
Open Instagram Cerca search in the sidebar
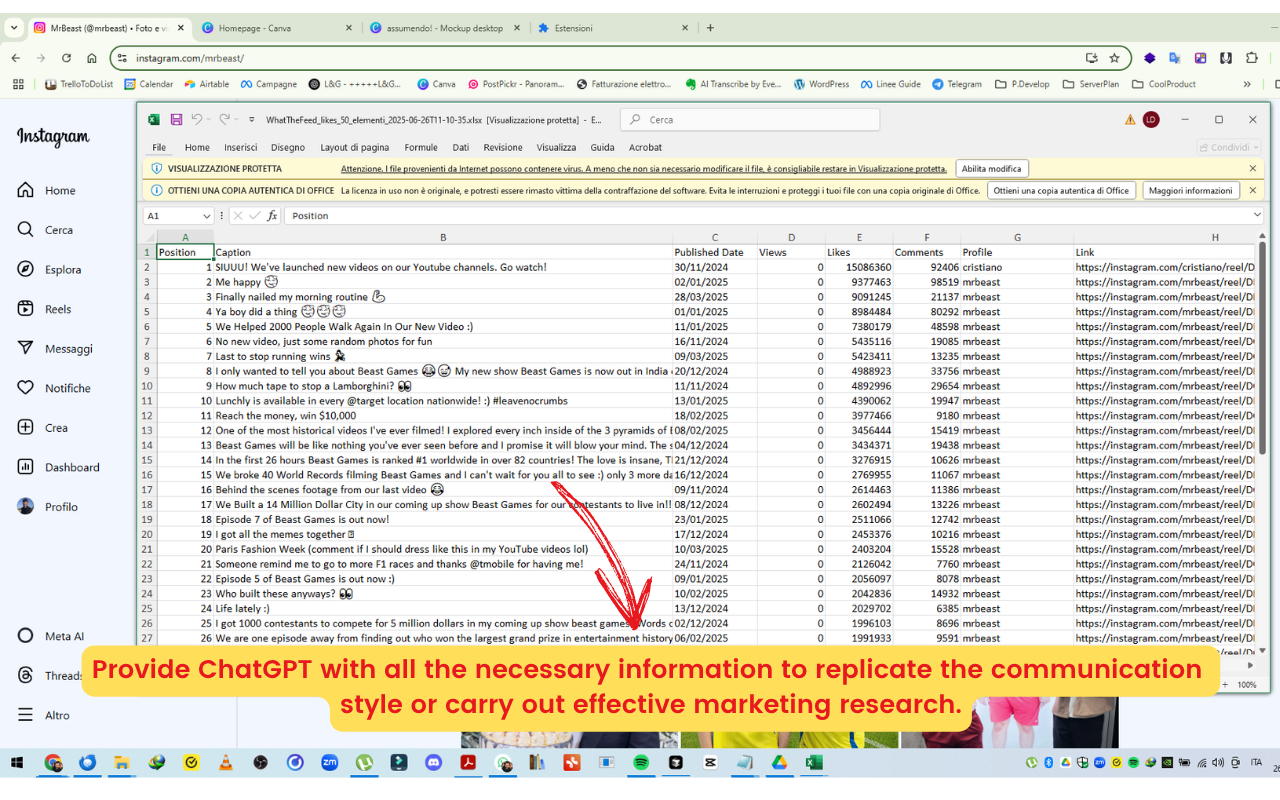click(45, 230)
